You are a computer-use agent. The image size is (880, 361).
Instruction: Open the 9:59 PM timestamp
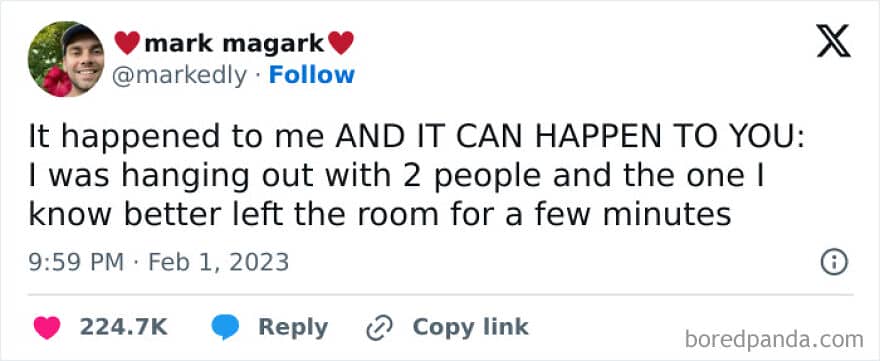click(76, 262)
